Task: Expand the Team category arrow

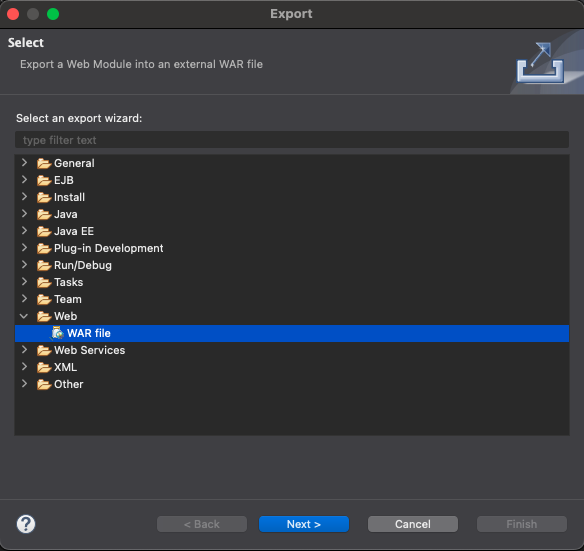Action: 25,298
